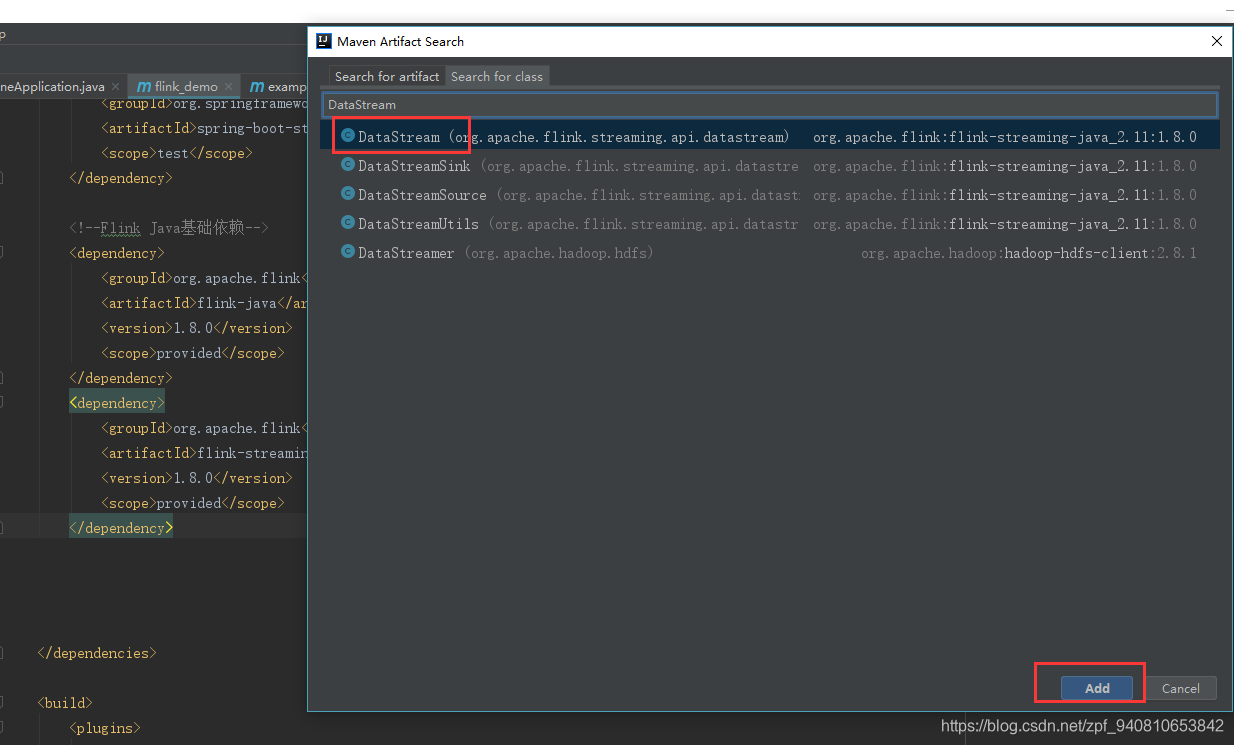The height and width of the screenshot is (745, 1234).
Task: Click the class icon beside DataStreamSource
Action: point(347,194)
